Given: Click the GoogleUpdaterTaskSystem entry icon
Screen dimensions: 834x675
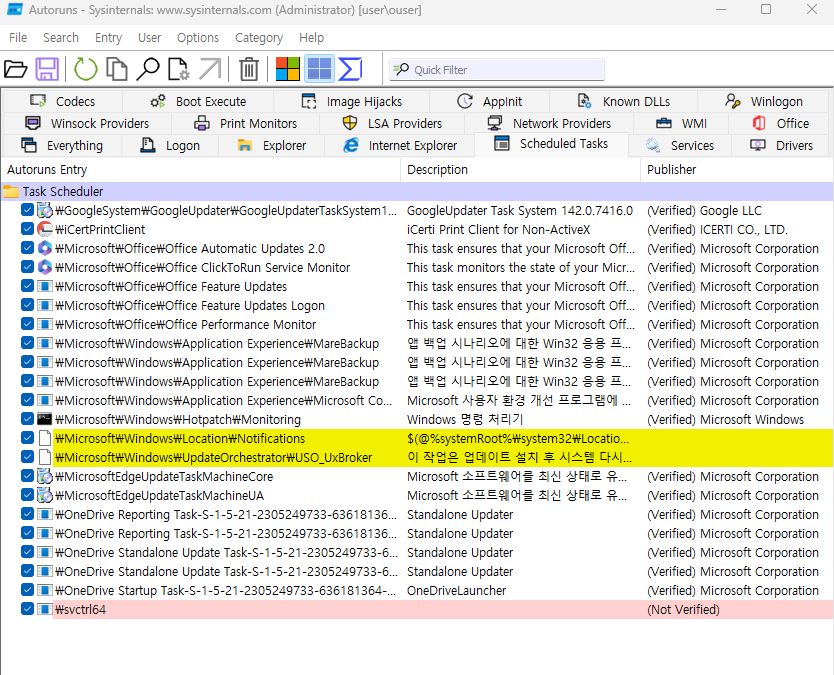Looking at the screenshot, I should (45, 210).
